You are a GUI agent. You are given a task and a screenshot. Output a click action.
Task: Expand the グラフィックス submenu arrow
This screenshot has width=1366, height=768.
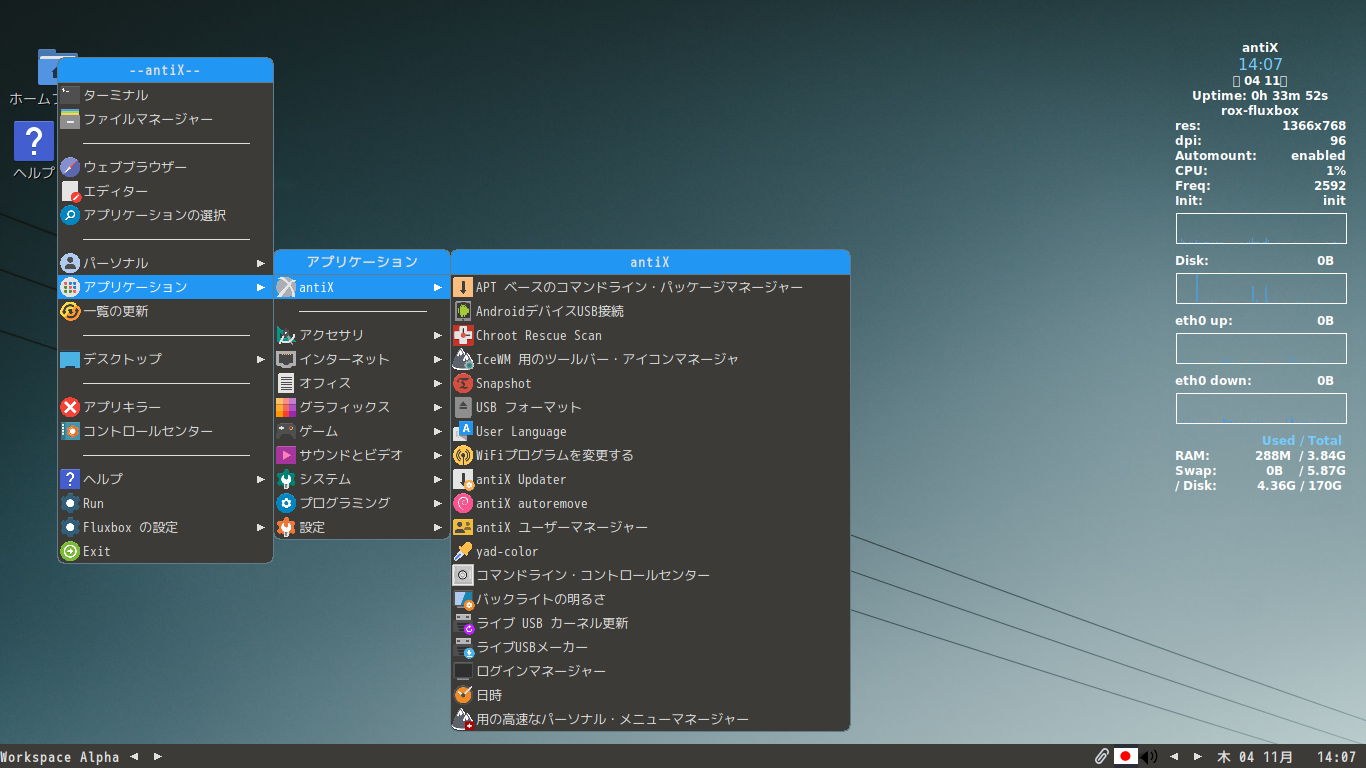(437, 407)
